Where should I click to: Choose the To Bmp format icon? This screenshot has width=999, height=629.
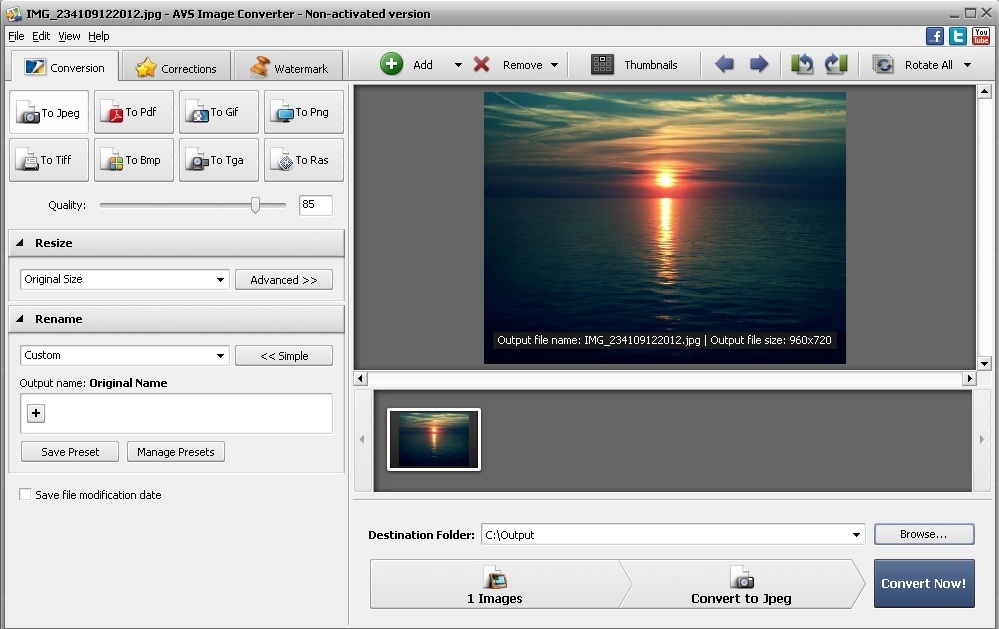tap(133, 160)
